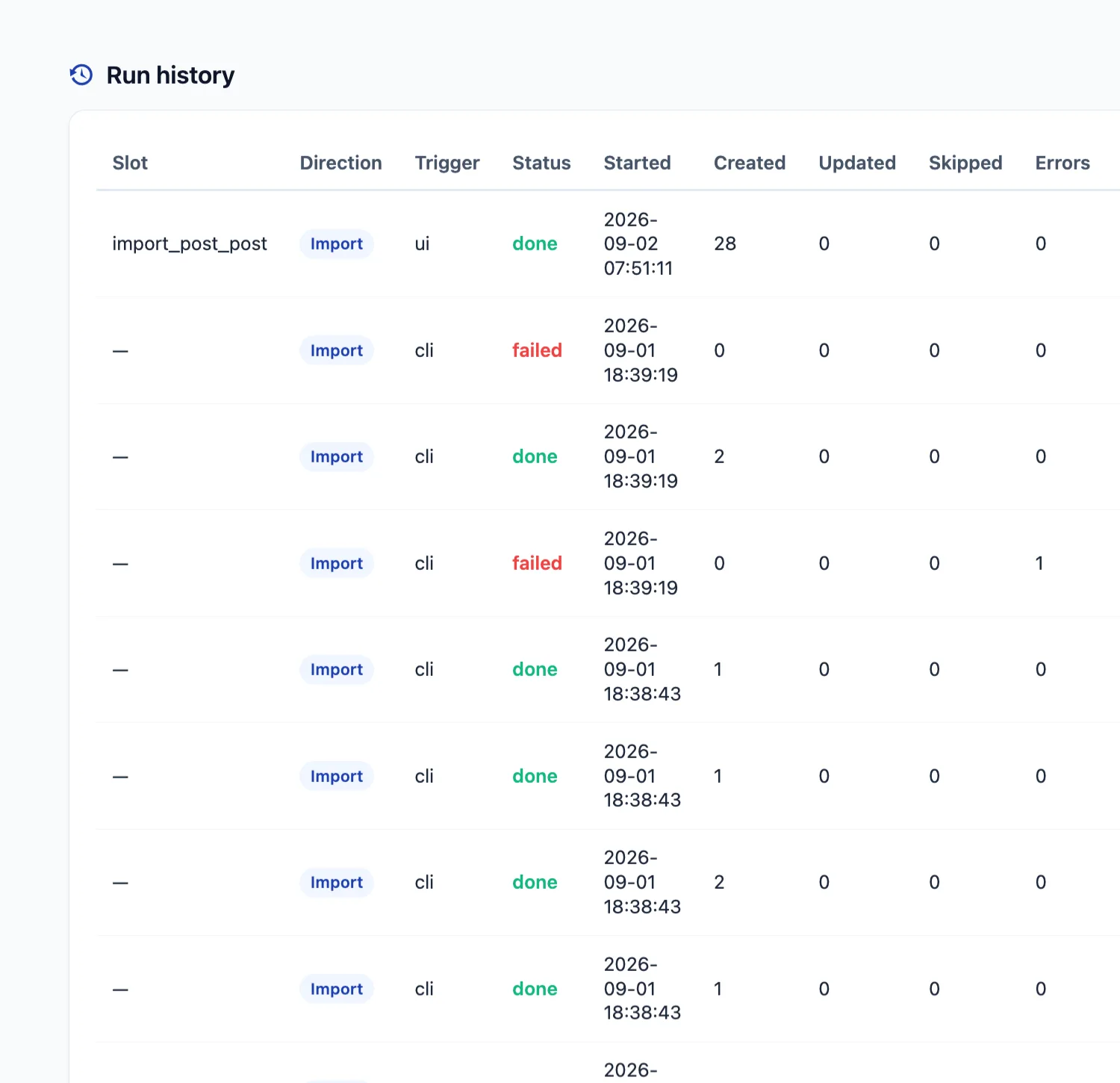The width and height of the screenshot is (1120, 1083).
Task: Select the import_post_post slot cell
Action: [x=190, y=244]
